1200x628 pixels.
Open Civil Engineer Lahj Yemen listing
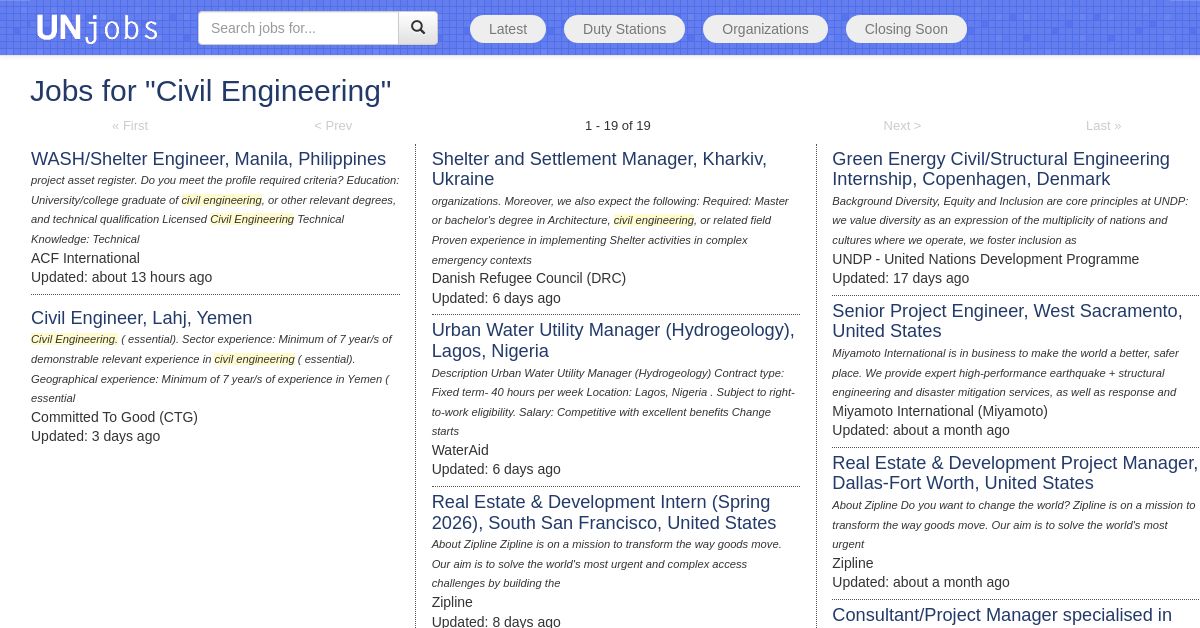click(141, 318)
